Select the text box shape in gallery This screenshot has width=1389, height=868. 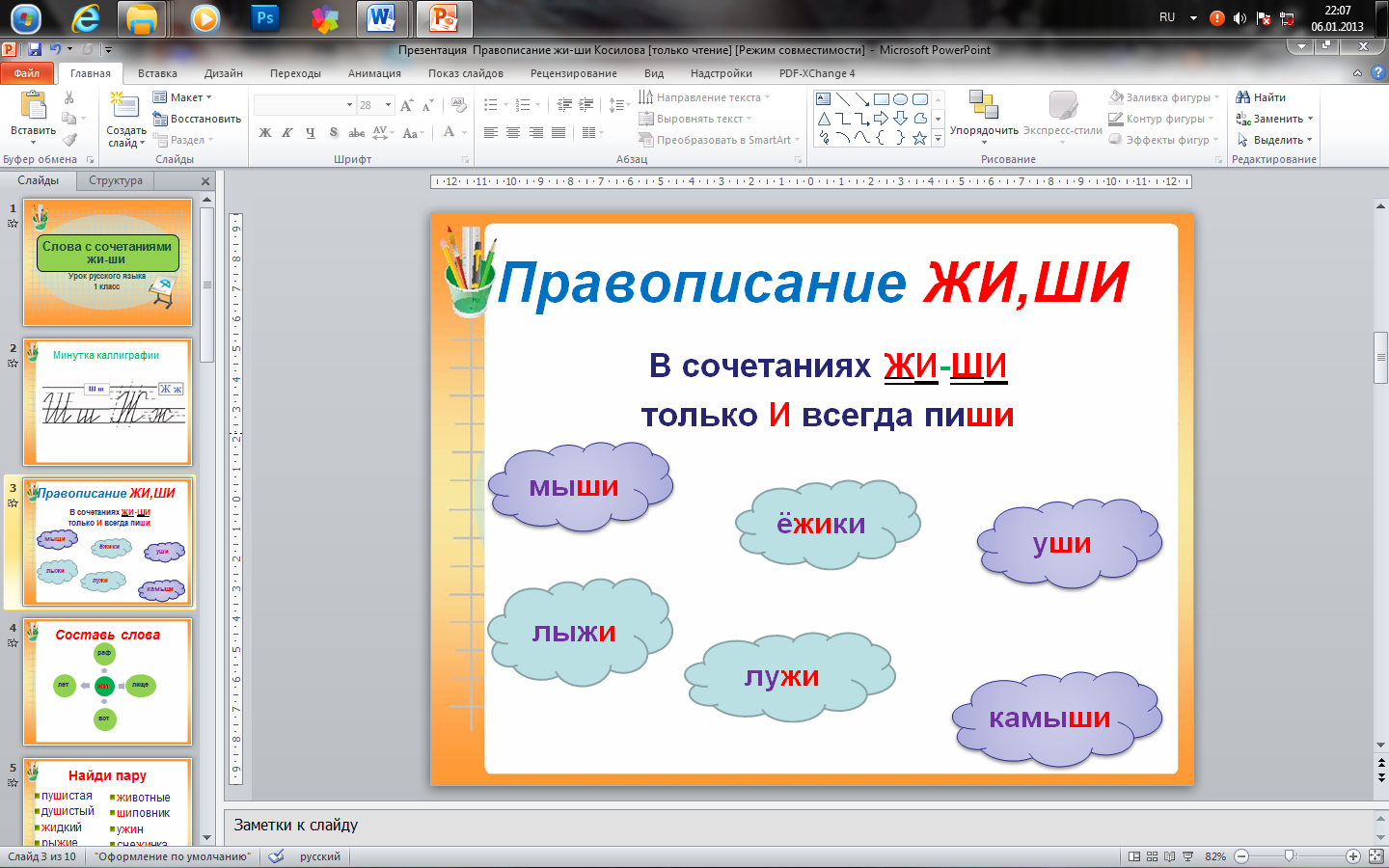pyautogui.click(x=823, y=98)
